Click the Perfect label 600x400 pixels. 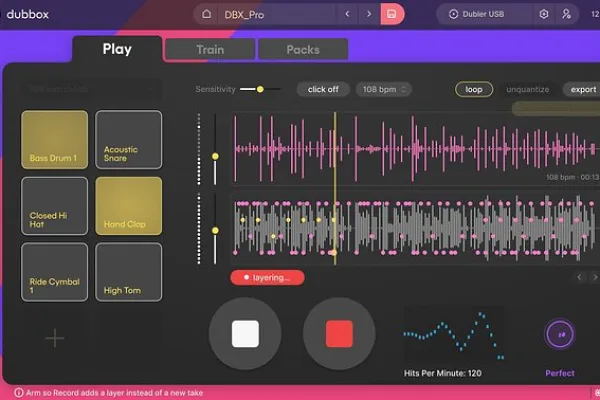[x=560, y=373]
